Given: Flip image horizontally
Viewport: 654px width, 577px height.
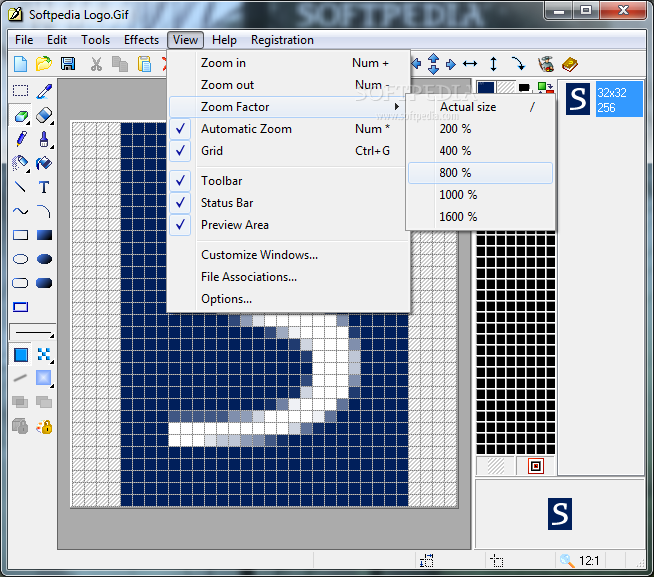Looking at the screenshot, I should pos(470,64).
